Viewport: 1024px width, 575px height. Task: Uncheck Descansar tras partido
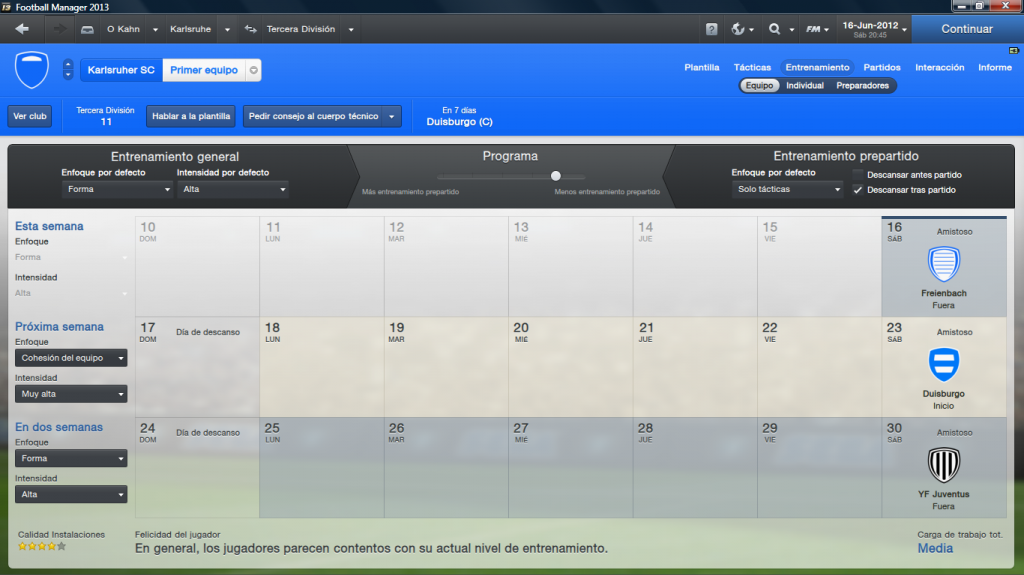[857, 190]
